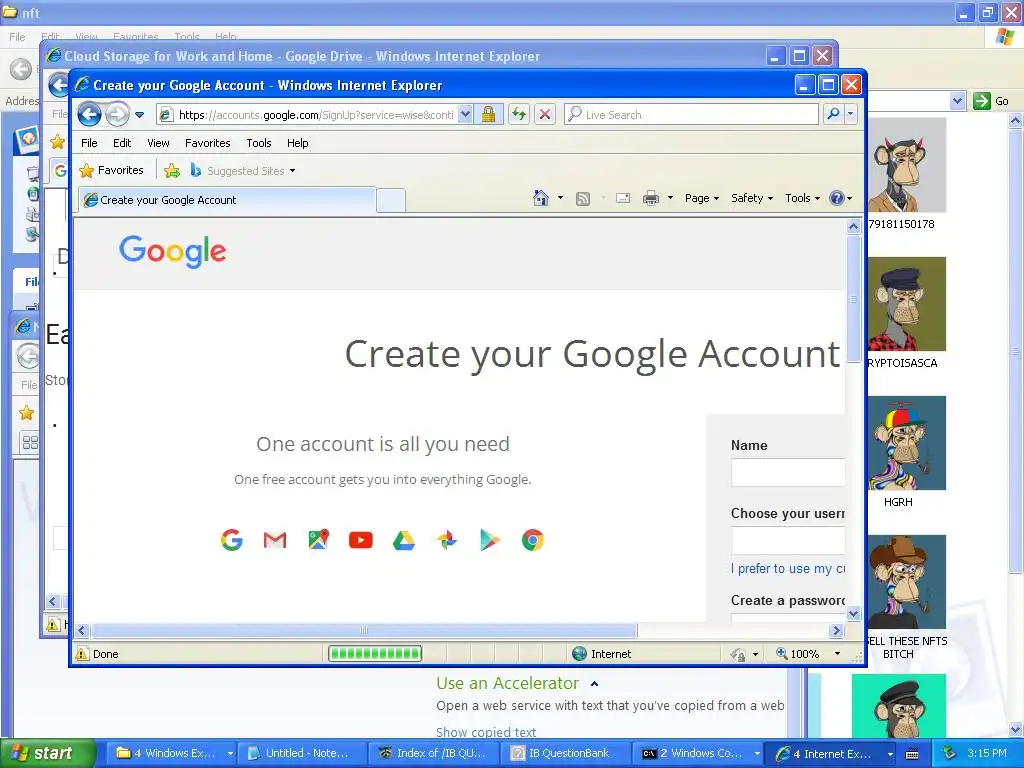Viewport: 1024px width, 768px height.
Task: Click the green page load progress bar
Action: (375, 653)
